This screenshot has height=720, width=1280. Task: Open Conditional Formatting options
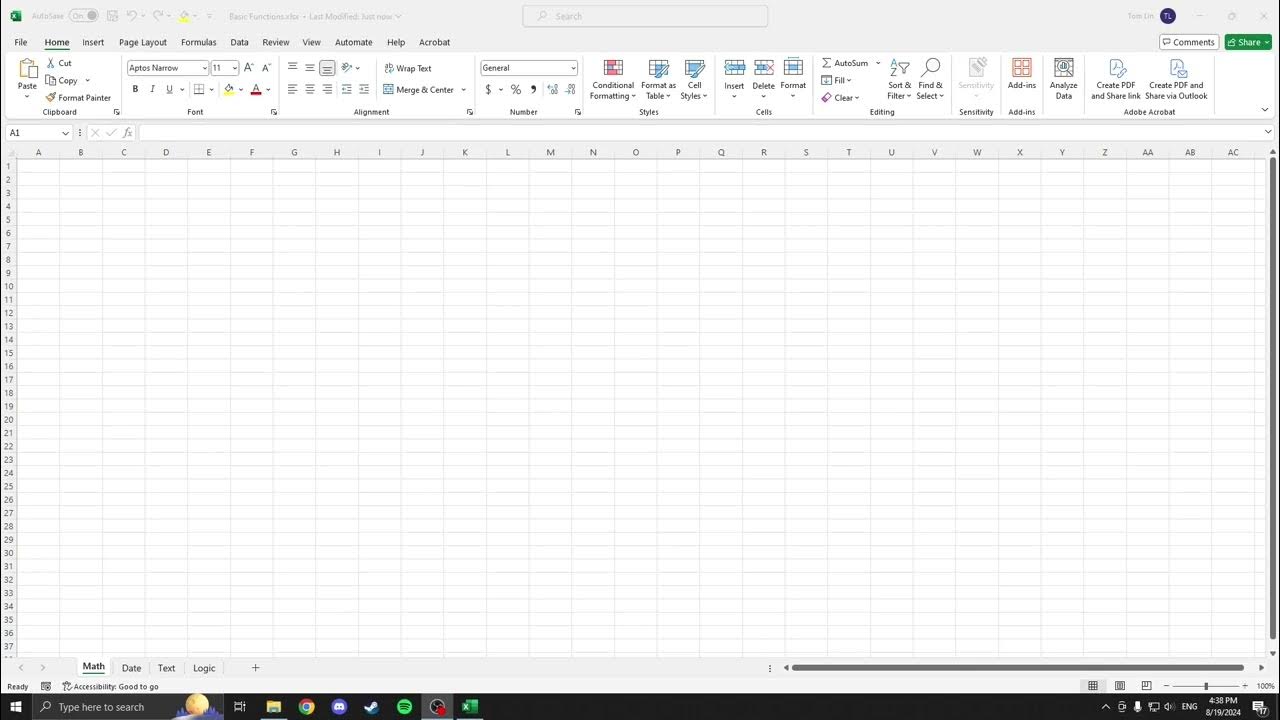(613, 80)
